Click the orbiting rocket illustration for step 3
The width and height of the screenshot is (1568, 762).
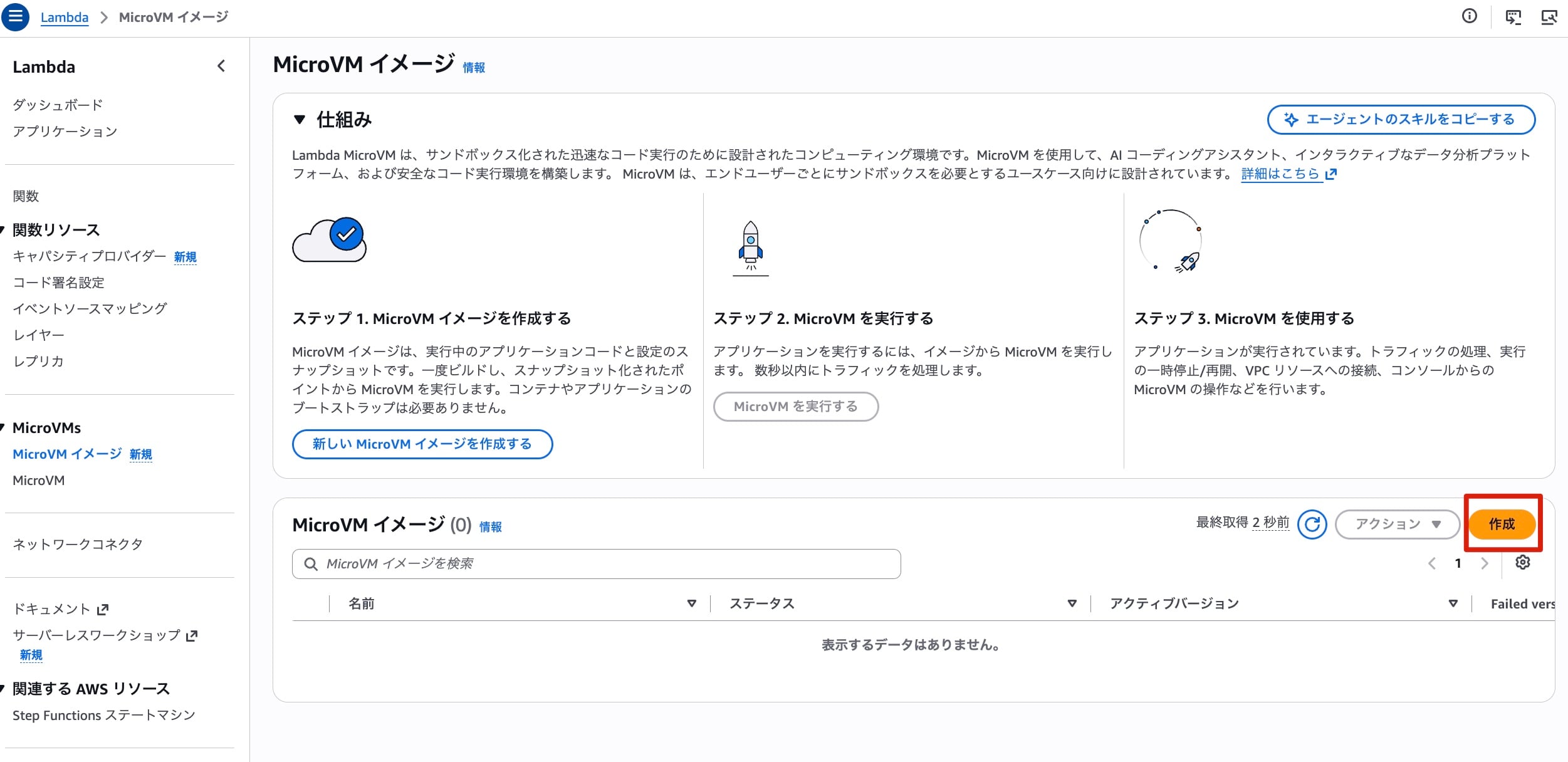tap(1170, 241)
